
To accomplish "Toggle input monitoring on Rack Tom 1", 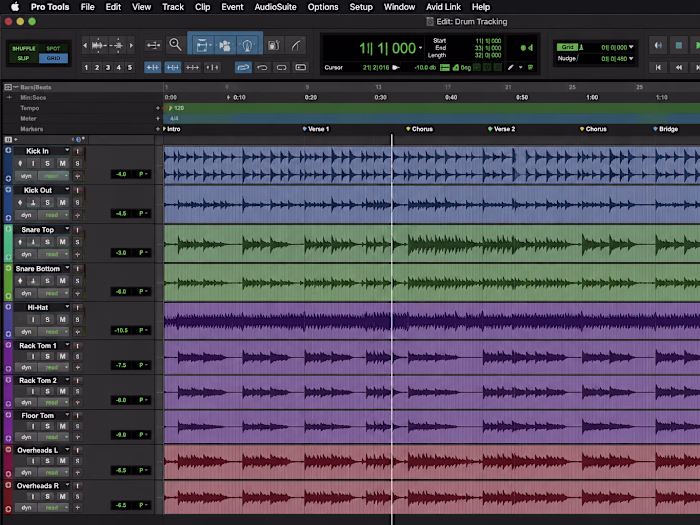I will (x=33, y=356).
